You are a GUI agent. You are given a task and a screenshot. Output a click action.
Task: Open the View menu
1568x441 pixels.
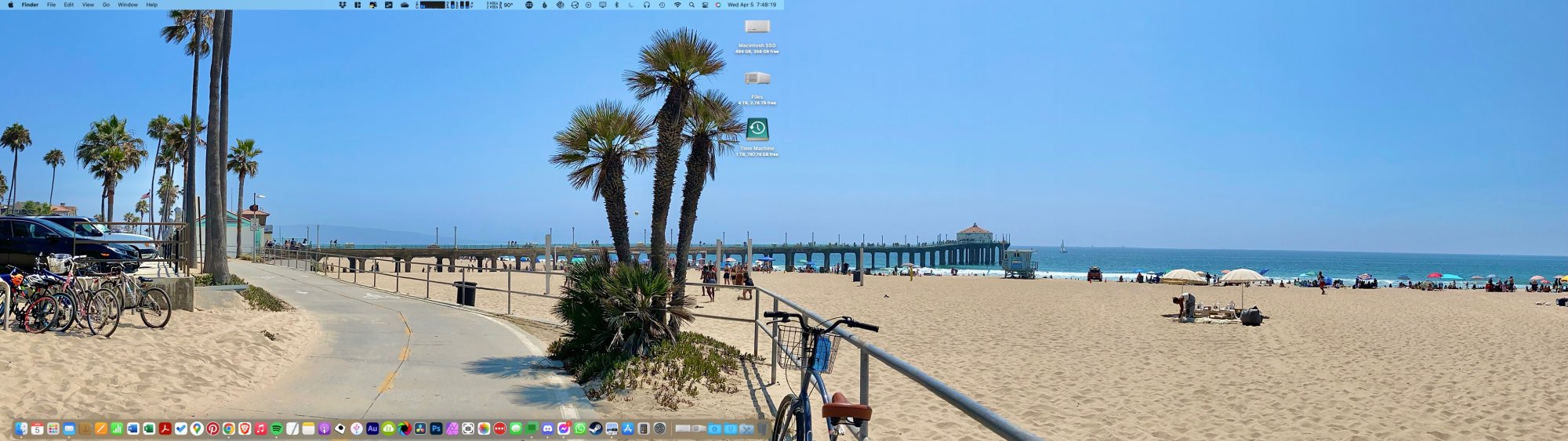[x=88, y=5]
